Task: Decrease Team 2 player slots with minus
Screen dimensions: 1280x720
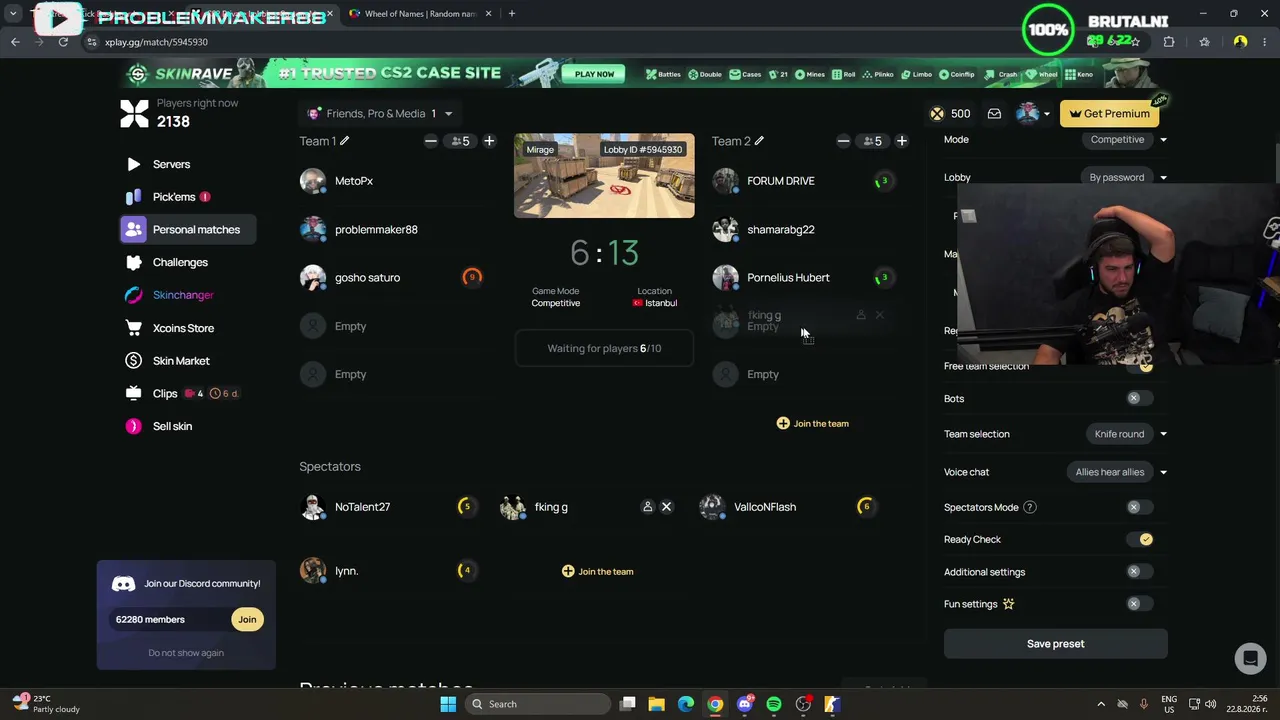Action: pyautogui.click(x=843, y=141)
